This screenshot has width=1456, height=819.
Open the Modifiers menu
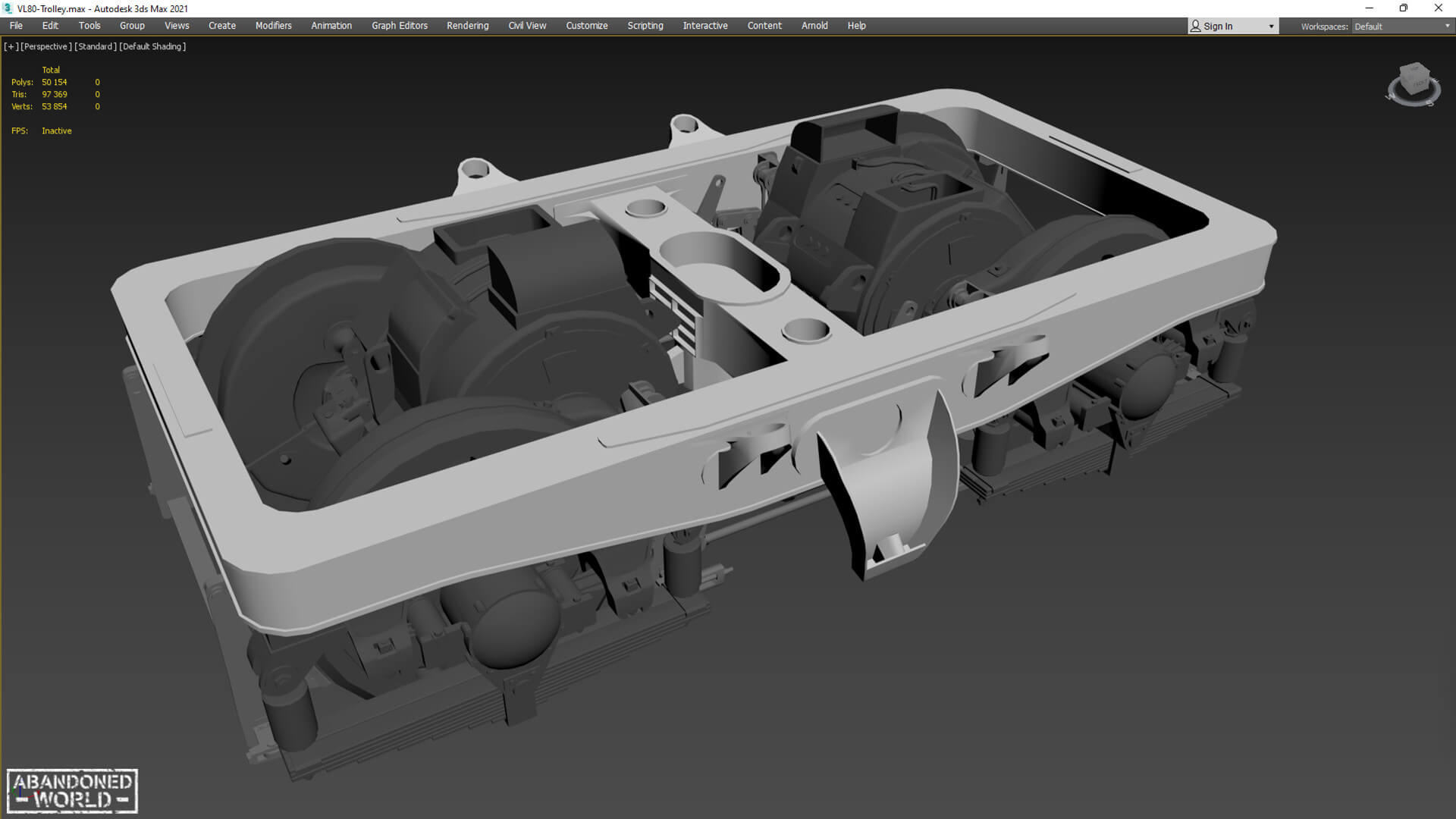coord(273,26)
